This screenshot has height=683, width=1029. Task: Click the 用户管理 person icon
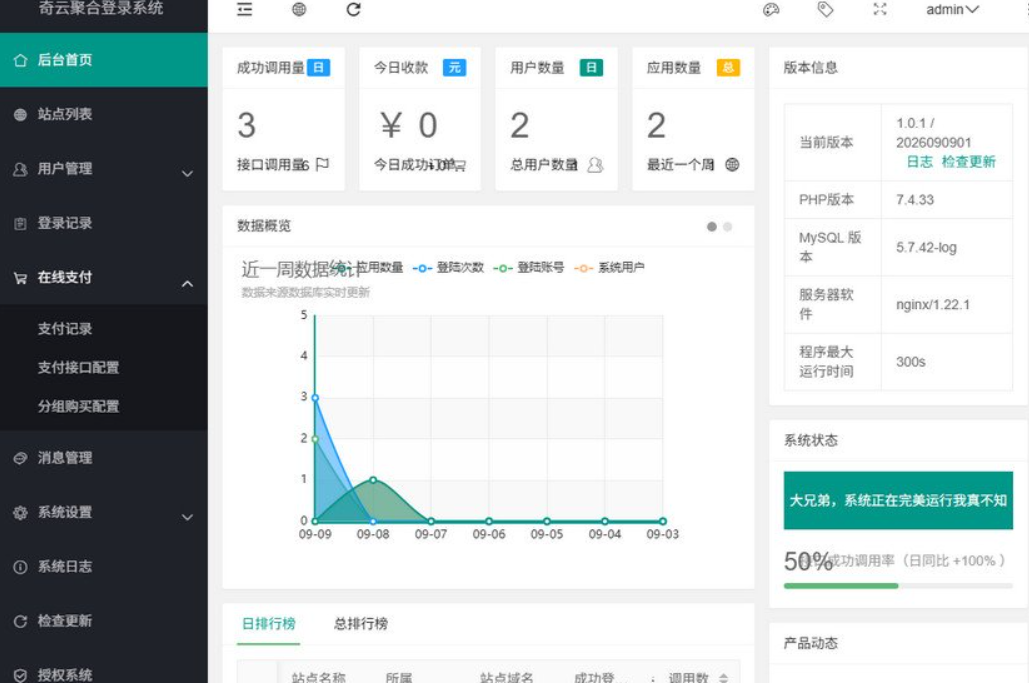[x=20, y=169]
